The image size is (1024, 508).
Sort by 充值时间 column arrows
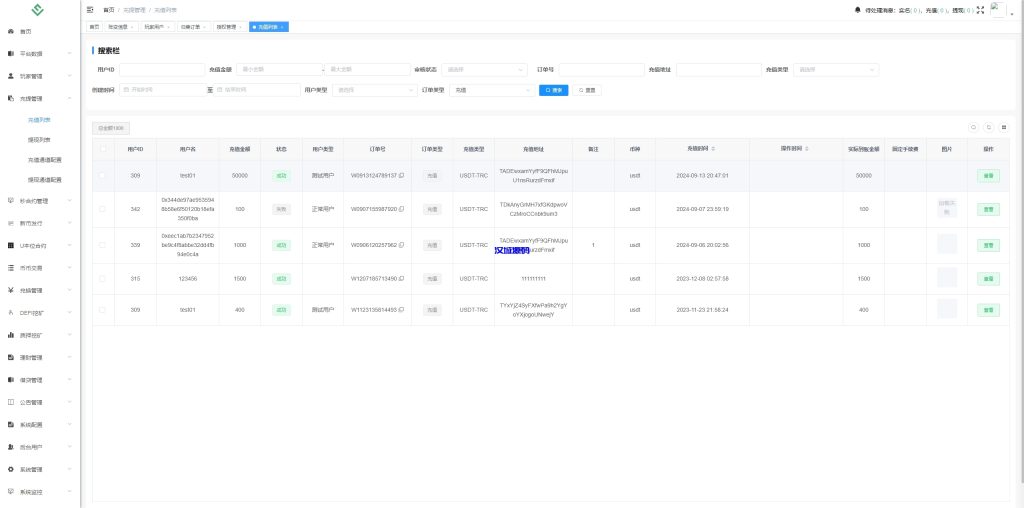(713, 149)
